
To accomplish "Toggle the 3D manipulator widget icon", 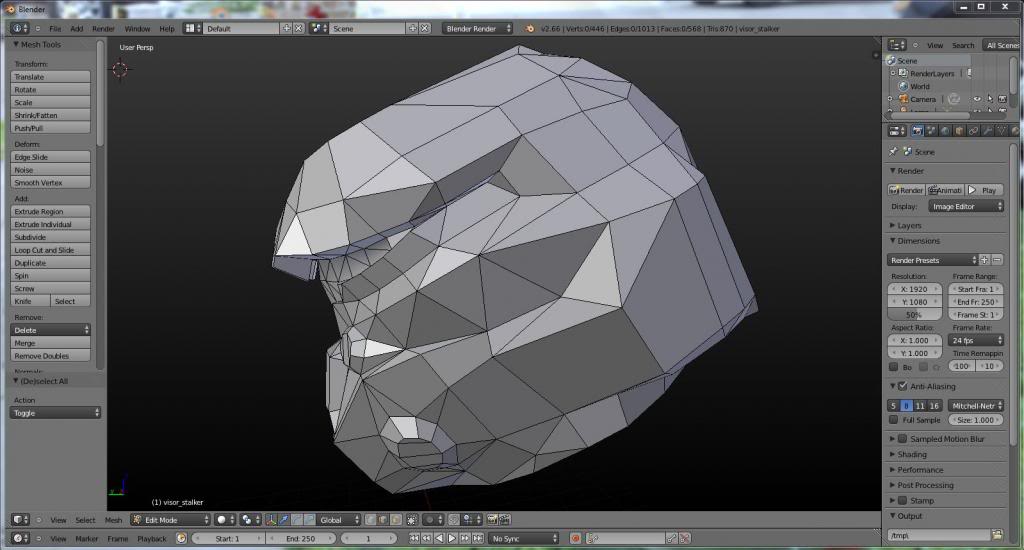I will point(270,520).
